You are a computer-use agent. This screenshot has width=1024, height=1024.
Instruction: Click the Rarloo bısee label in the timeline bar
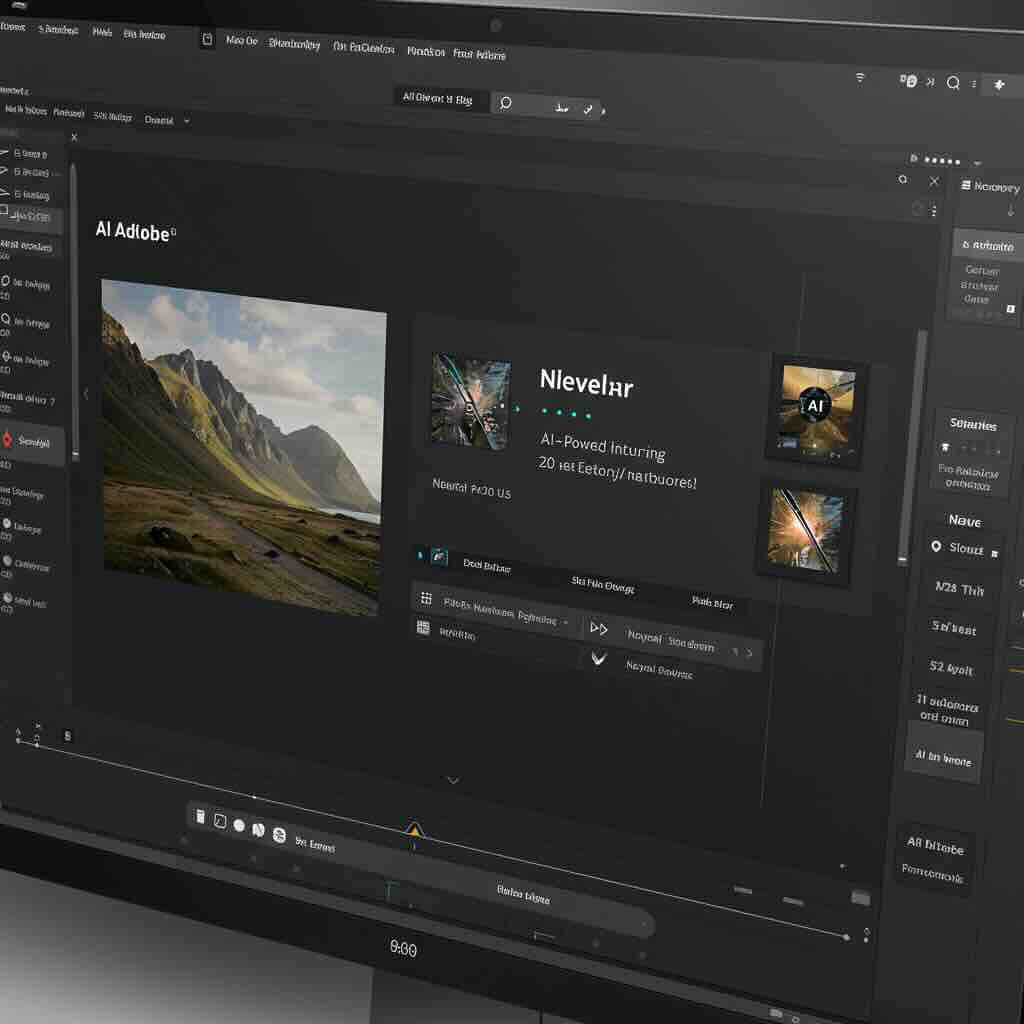point(523,893)
